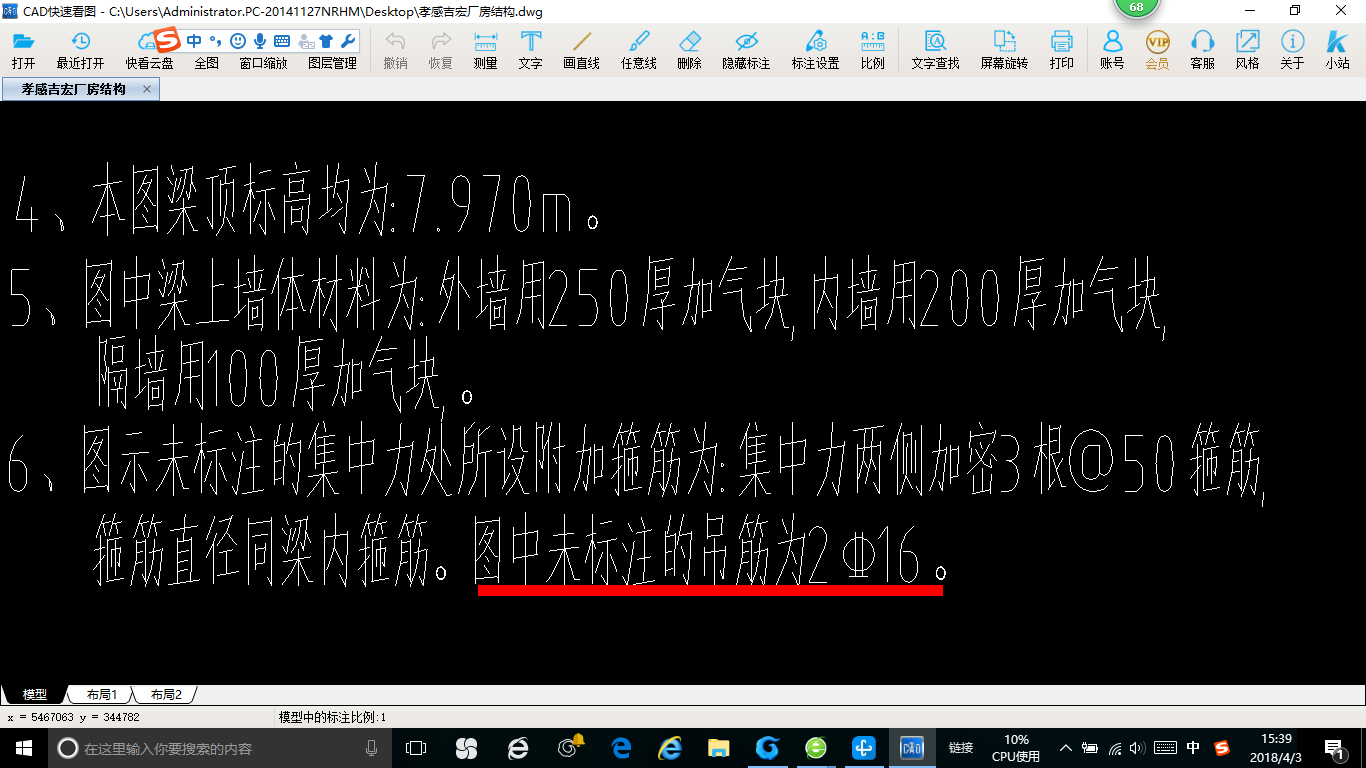
Task: Click the Sogou voice input microphone
Action: pyautogui.click(x=260, y=41)
